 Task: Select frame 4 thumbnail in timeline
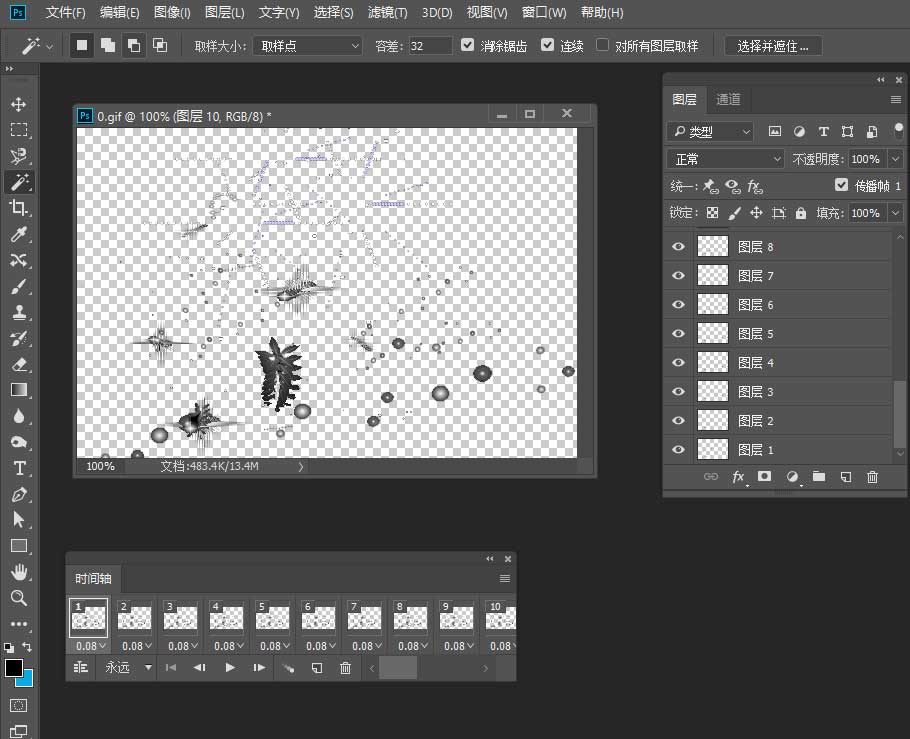click(226, 618)
